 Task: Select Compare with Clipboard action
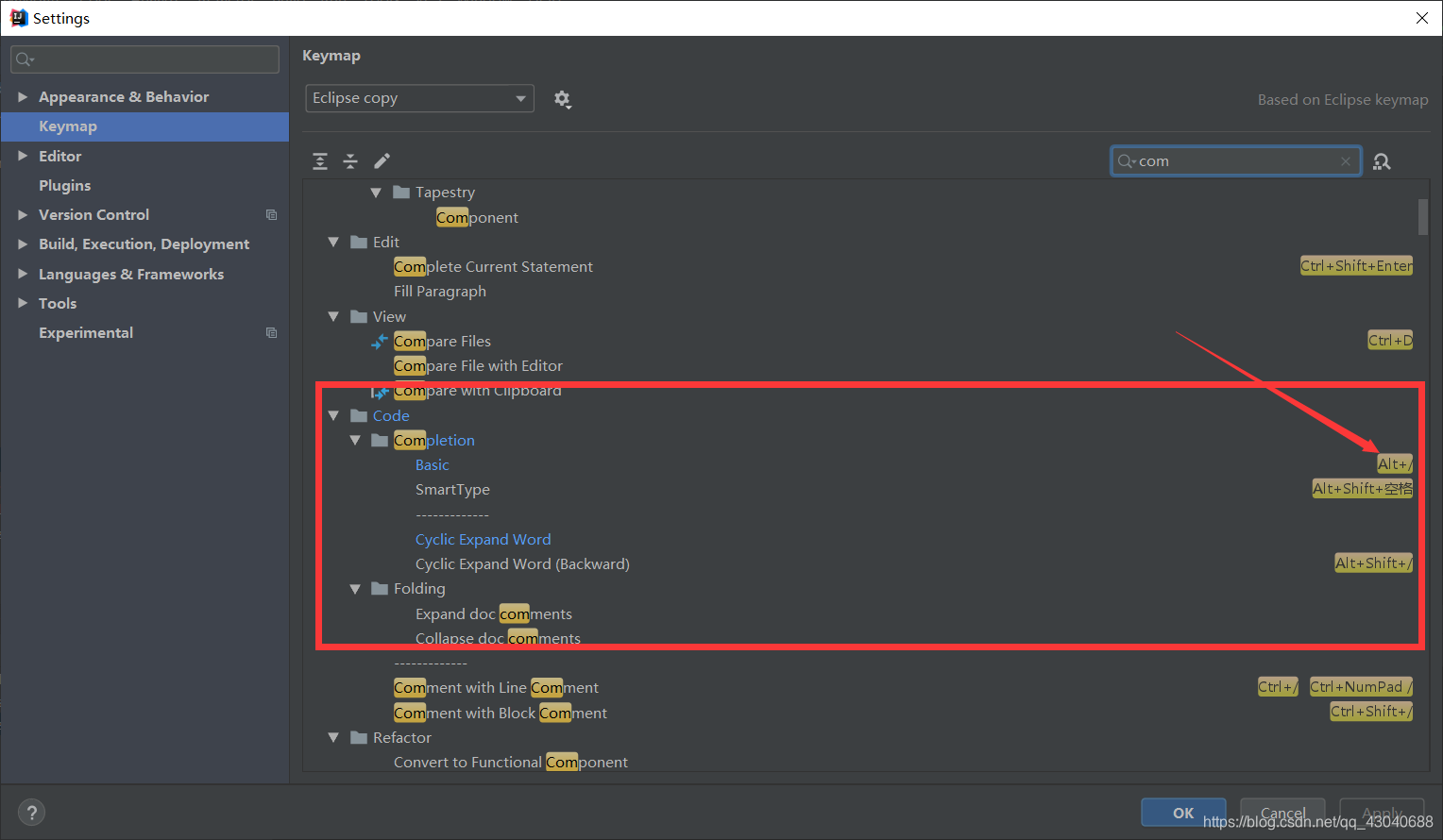(477, 391)
